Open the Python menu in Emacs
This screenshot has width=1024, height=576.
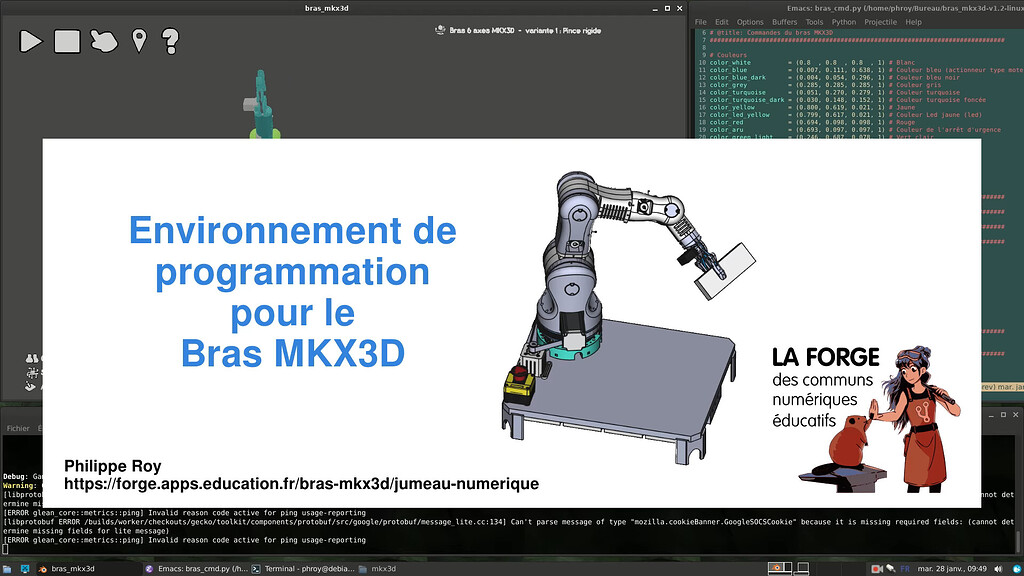point(843,21)
